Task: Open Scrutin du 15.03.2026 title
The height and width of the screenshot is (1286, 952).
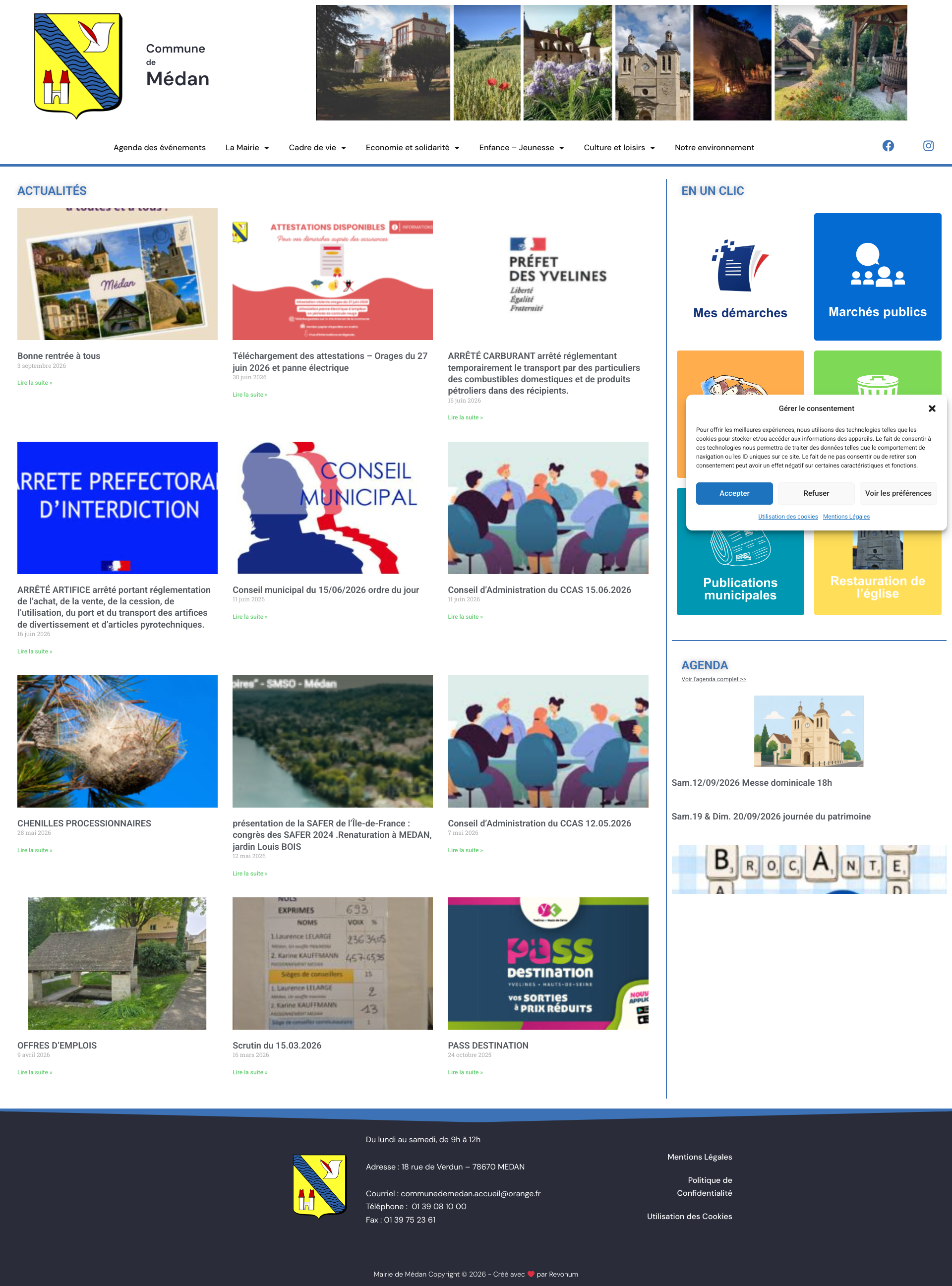Action: (x=277, y=1045)
